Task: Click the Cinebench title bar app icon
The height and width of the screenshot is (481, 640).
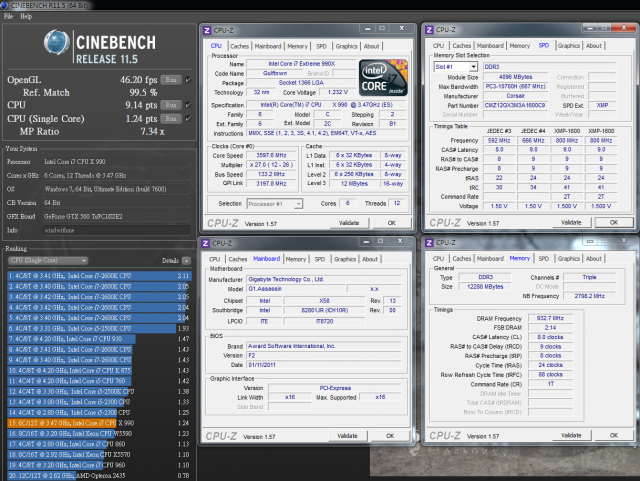Action: point(4,5)
